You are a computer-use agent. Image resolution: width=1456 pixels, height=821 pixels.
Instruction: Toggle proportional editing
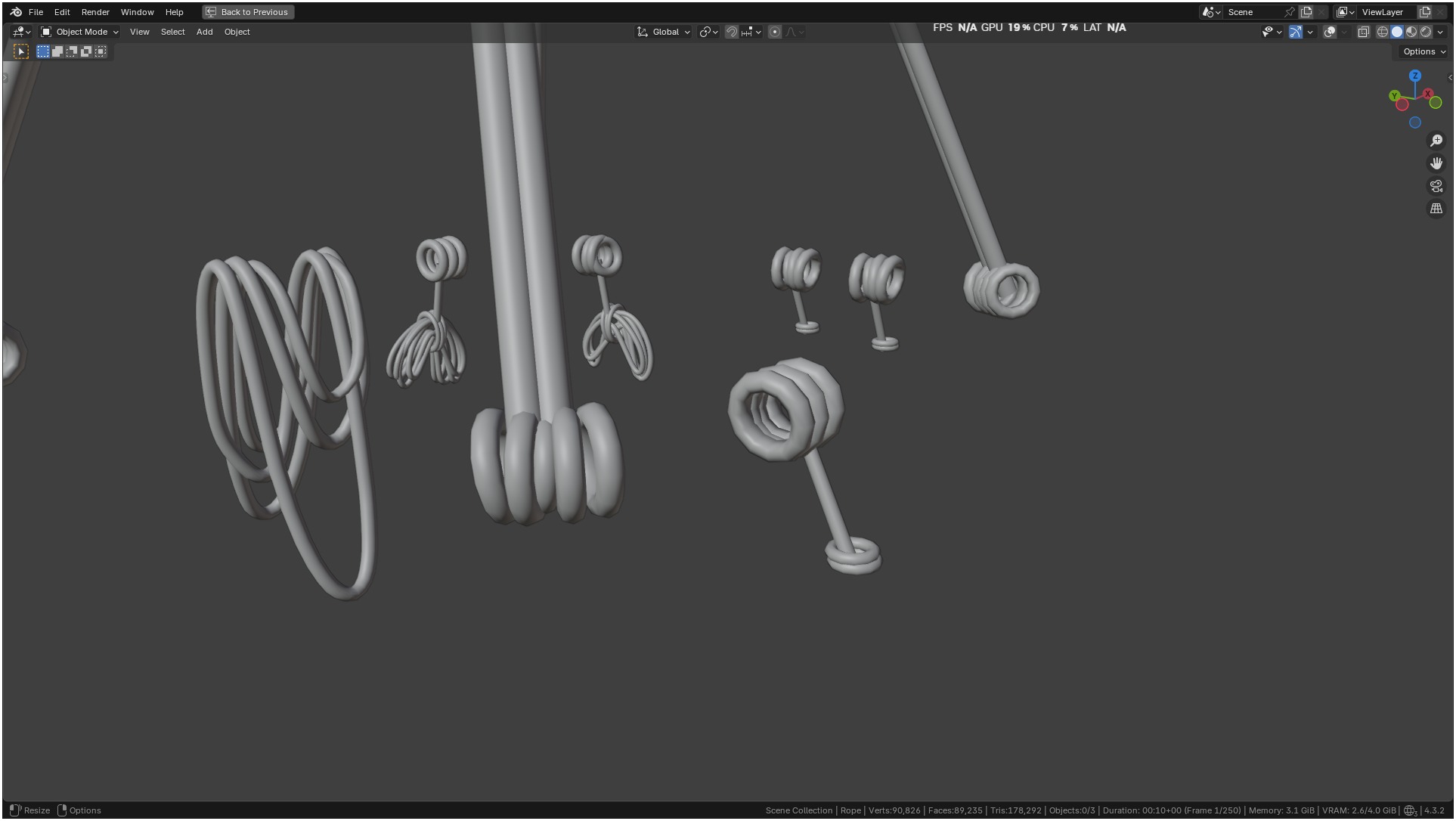click(x=775, y=32)
